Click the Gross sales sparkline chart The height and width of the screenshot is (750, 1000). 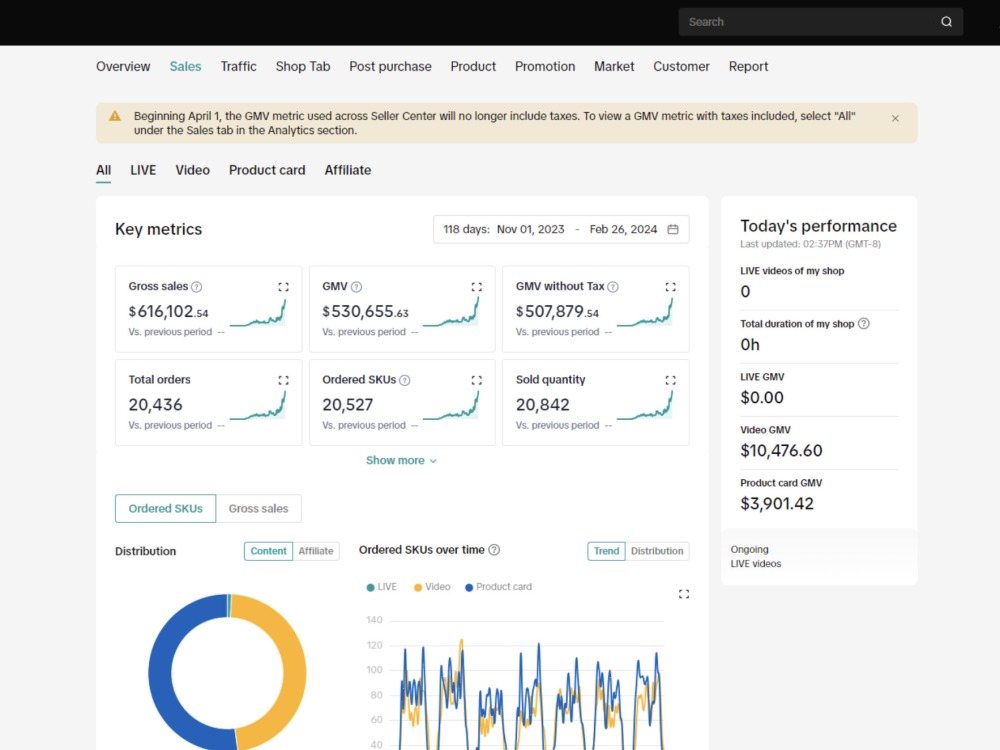[x=258, y=312]
